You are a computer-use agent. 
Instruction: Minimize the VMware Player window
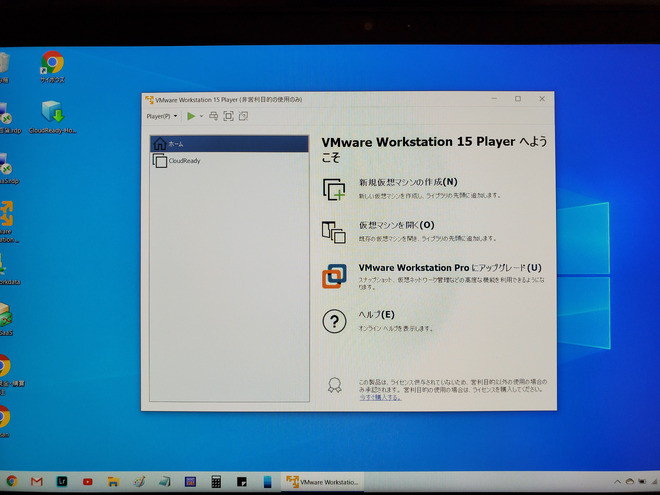(x=494, y=98)
